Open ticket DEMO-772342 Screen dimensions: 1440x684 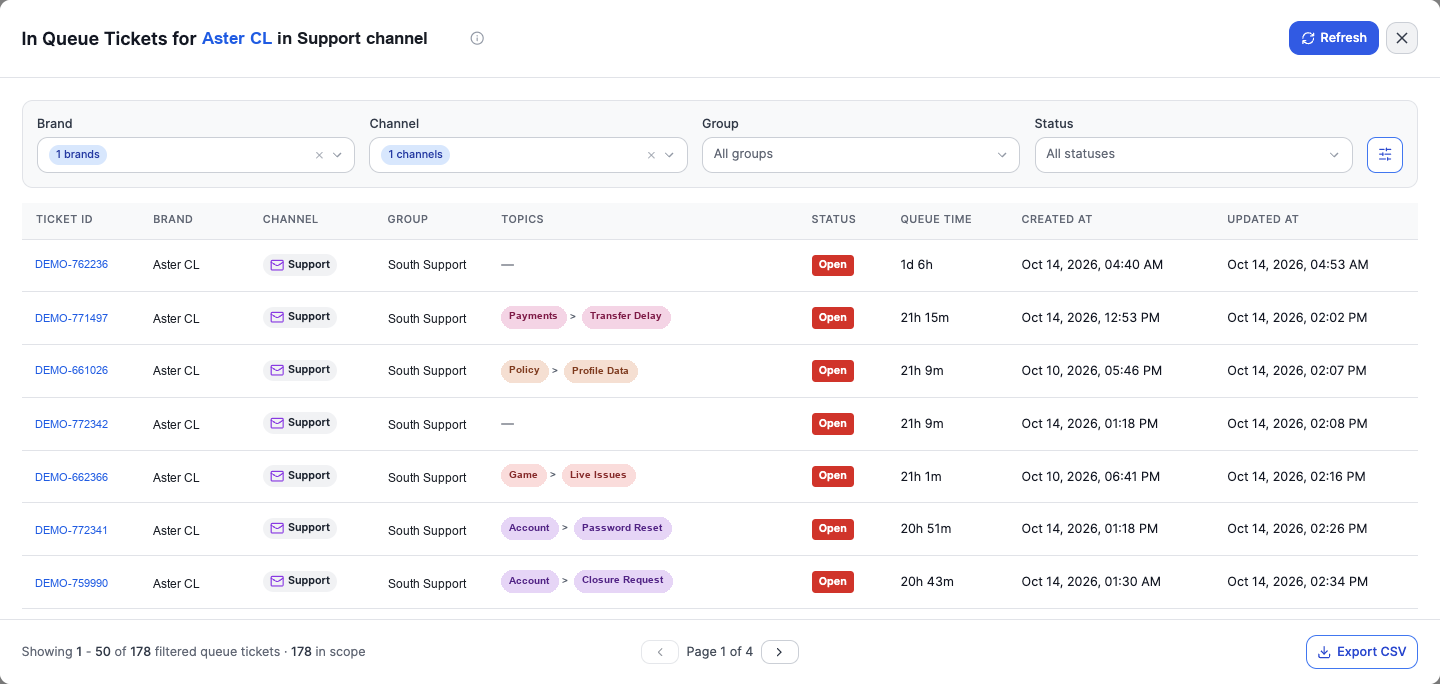tap(71, 424)
